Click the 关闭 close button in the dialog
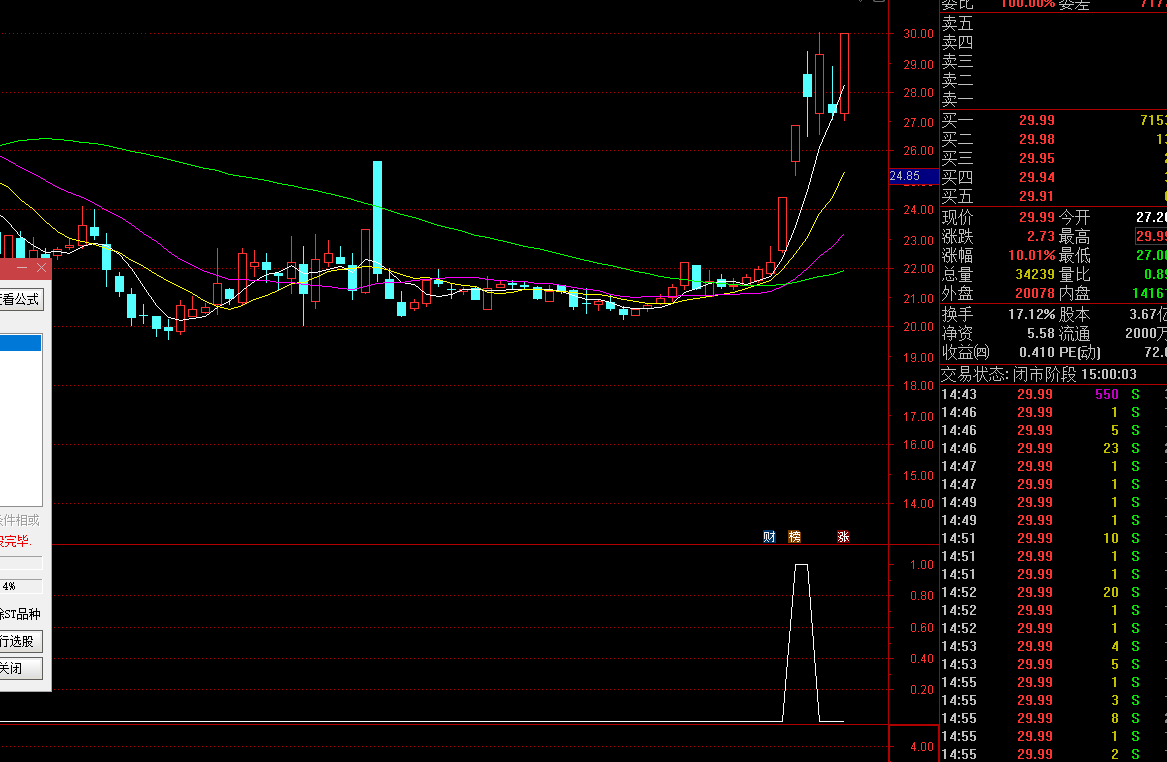Viewport: 1167px width, 762px height. point(20,668)
